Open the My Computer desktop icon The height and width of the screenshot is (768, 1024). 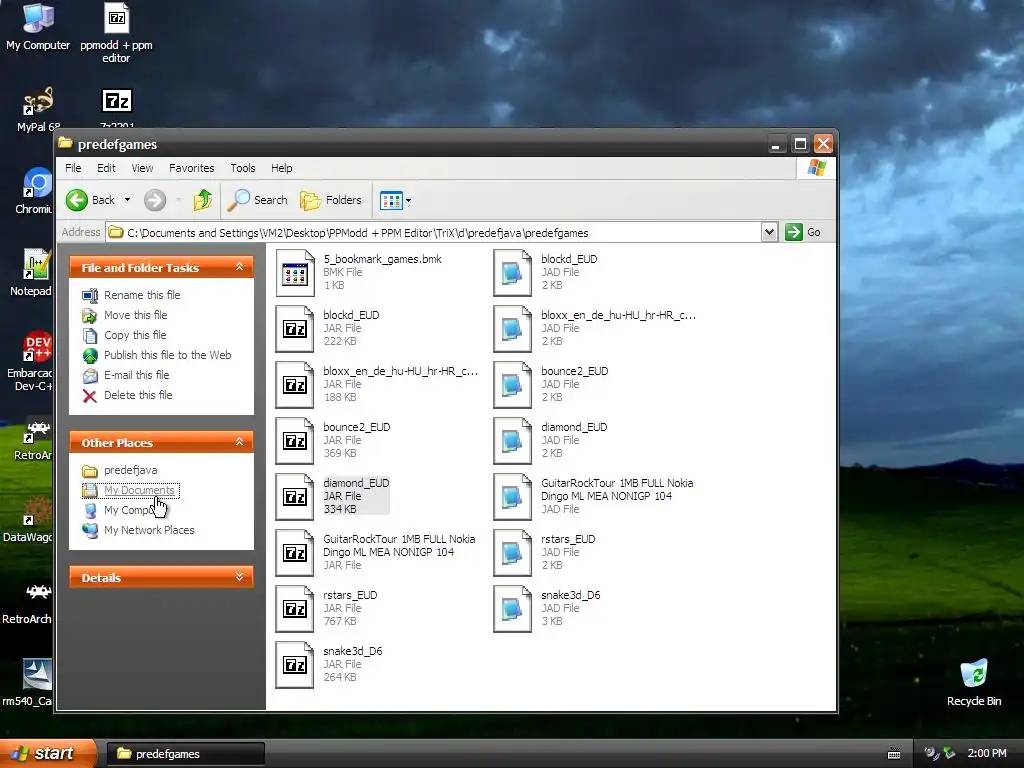38,27
